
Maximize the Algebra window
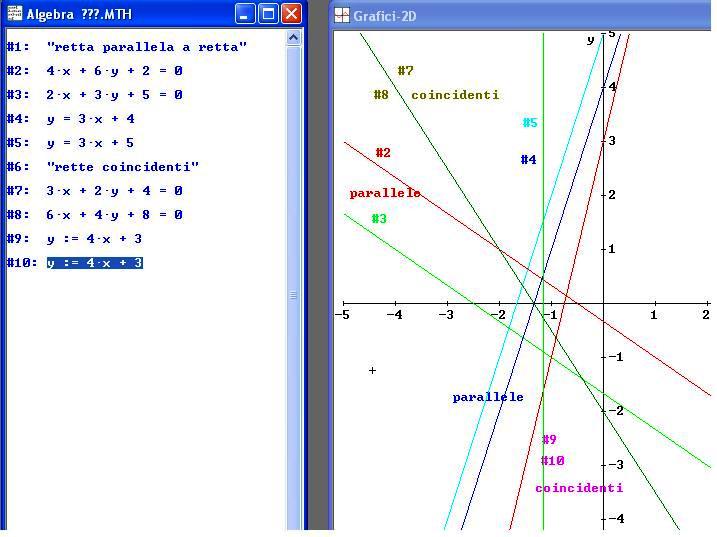point(268,14)
